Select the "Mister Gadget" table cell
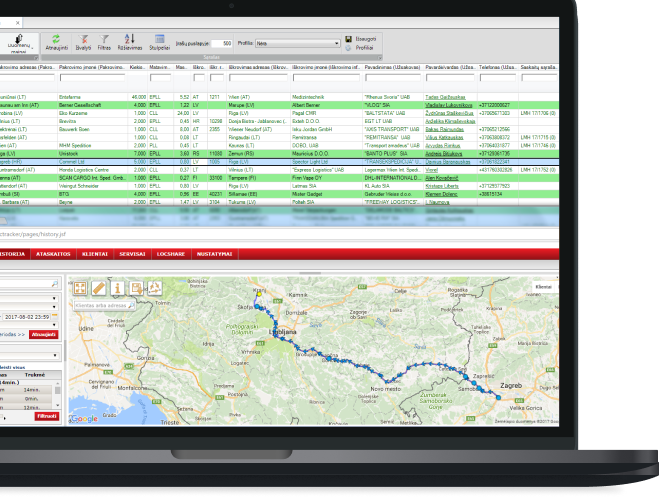The width and height of the screenshot is (660, 498). tap(326, 194)
